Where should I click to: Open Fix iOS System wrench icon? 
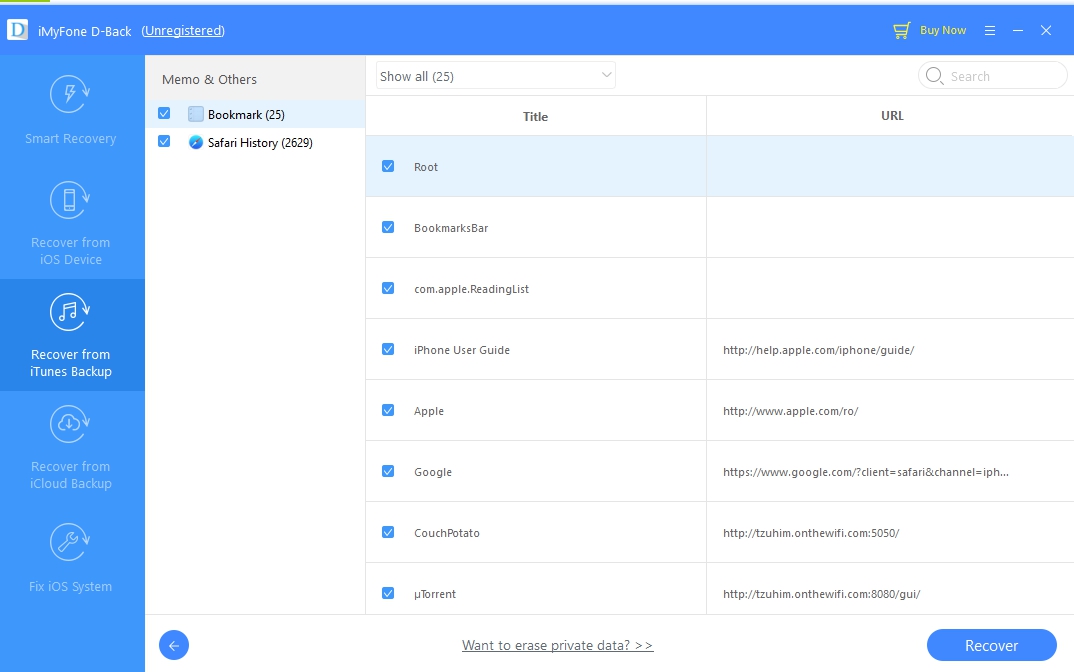point(70,543)
